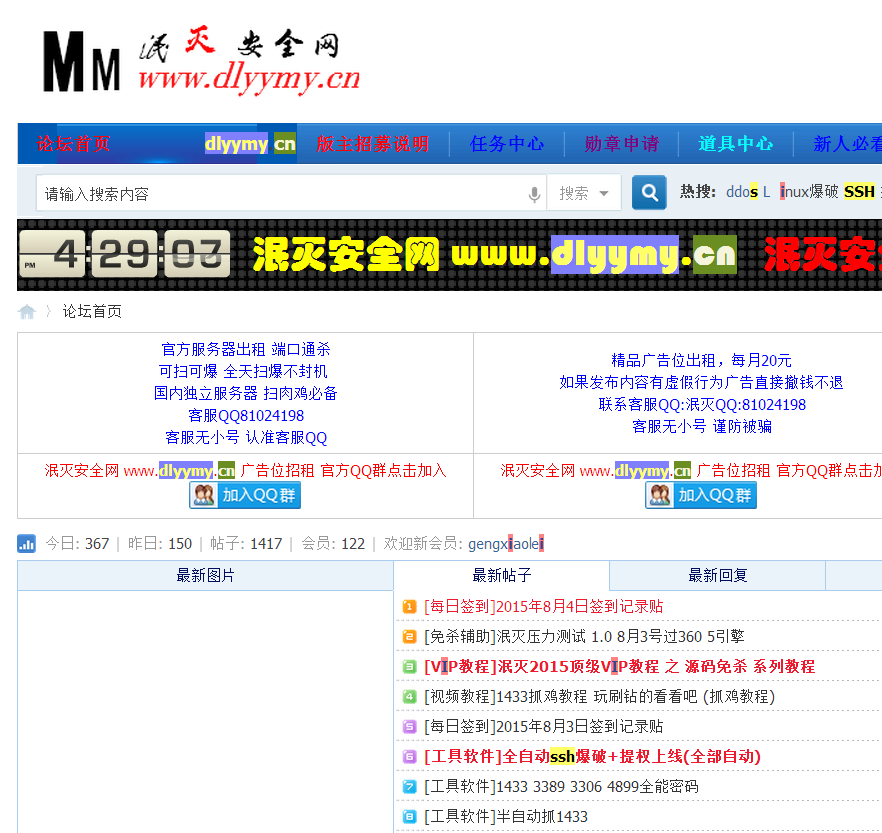Switch to the 最新图片 tab
Viewport: 882px width, 833px height.
tap(205, 575)
